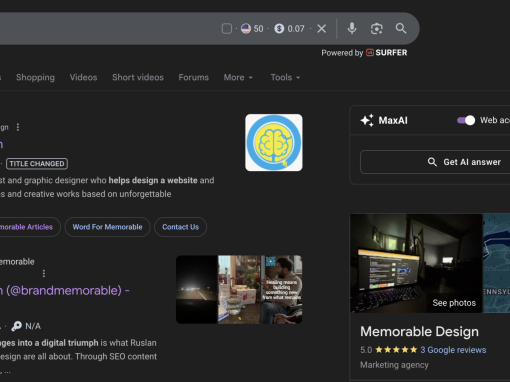The image size is (510, 382).
Task: Switch to the Forums tab
Action: [x=193, y=77]
